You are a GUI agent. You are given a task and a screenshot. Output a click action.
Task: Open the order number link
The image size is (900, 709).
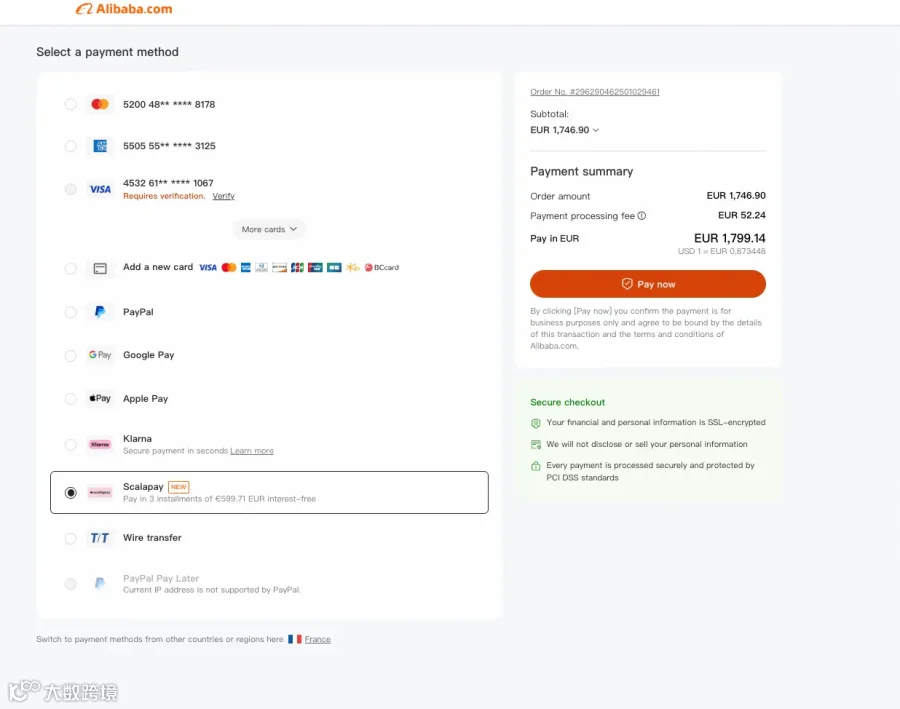[595, 92]
